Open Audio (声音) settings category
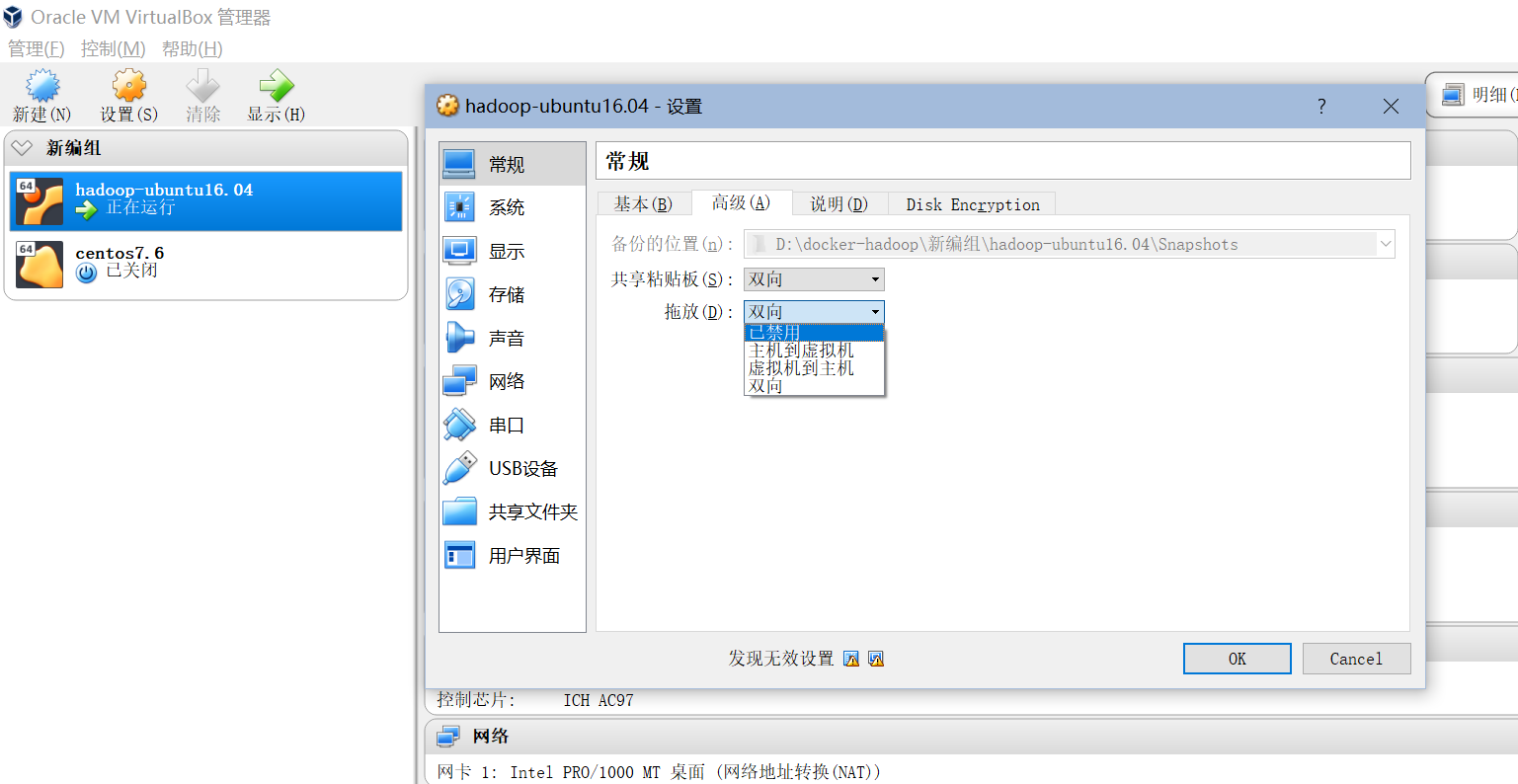Screen dimensions: 1518x784 tap(513, 338)
